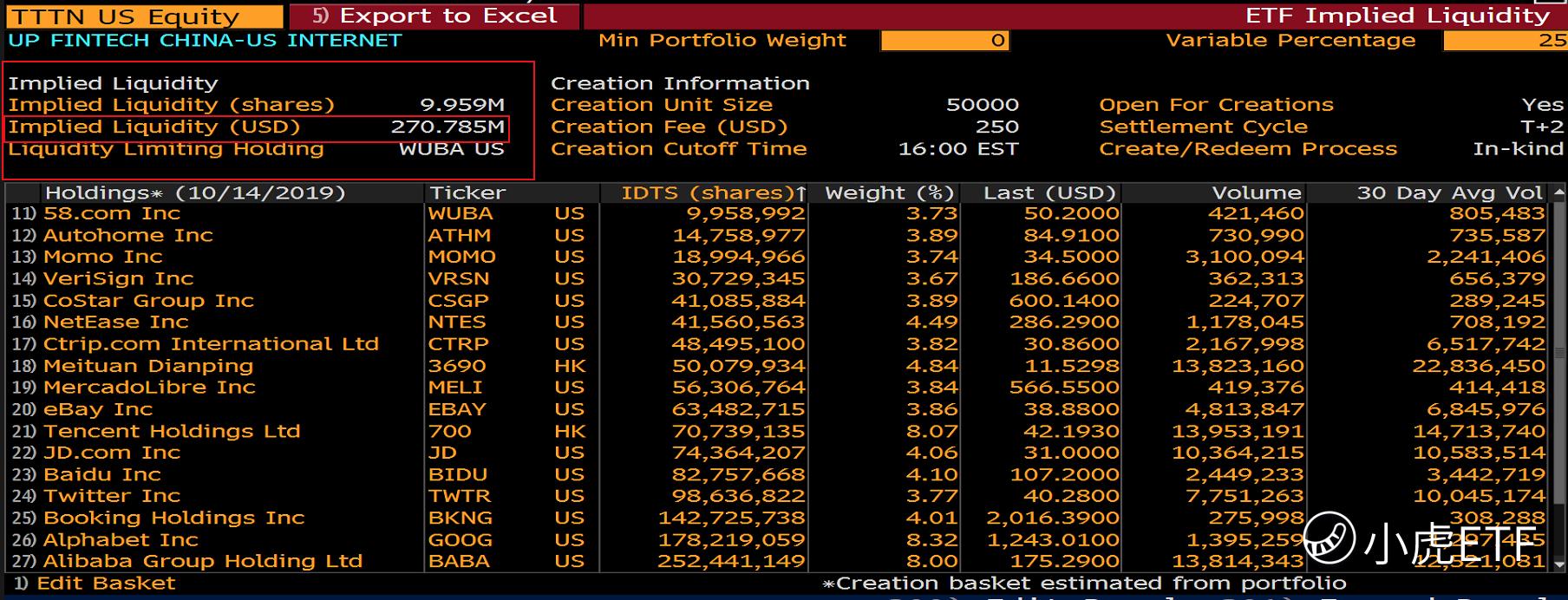Click the TTTN US Equity ticker field
The width and height of the screenshot is (1568, 600).
point(144,16)
